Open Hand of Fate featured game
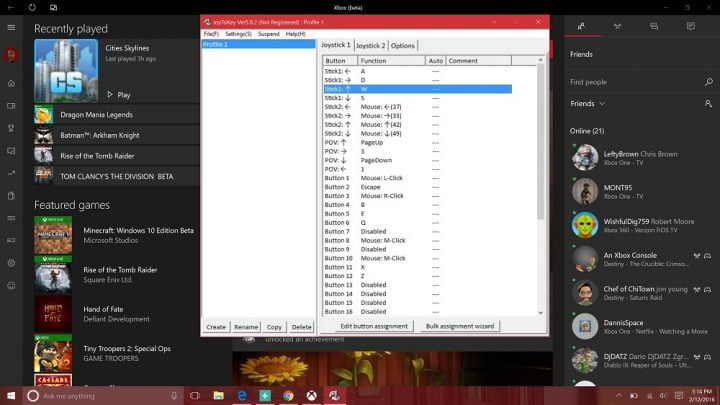 [x=117, y=314]
